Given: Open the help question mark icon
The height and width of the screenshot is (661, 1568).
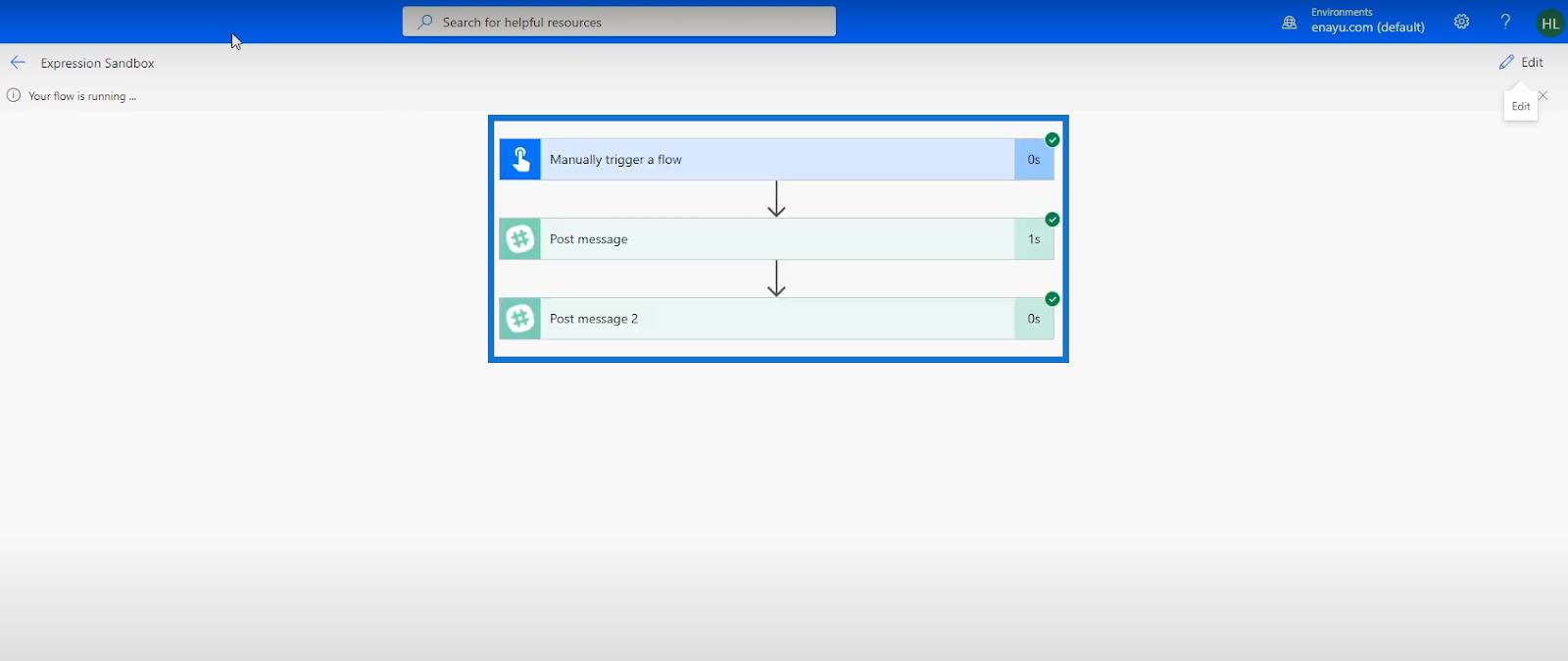Looking at the screenshot, I should coord(1506,22).
